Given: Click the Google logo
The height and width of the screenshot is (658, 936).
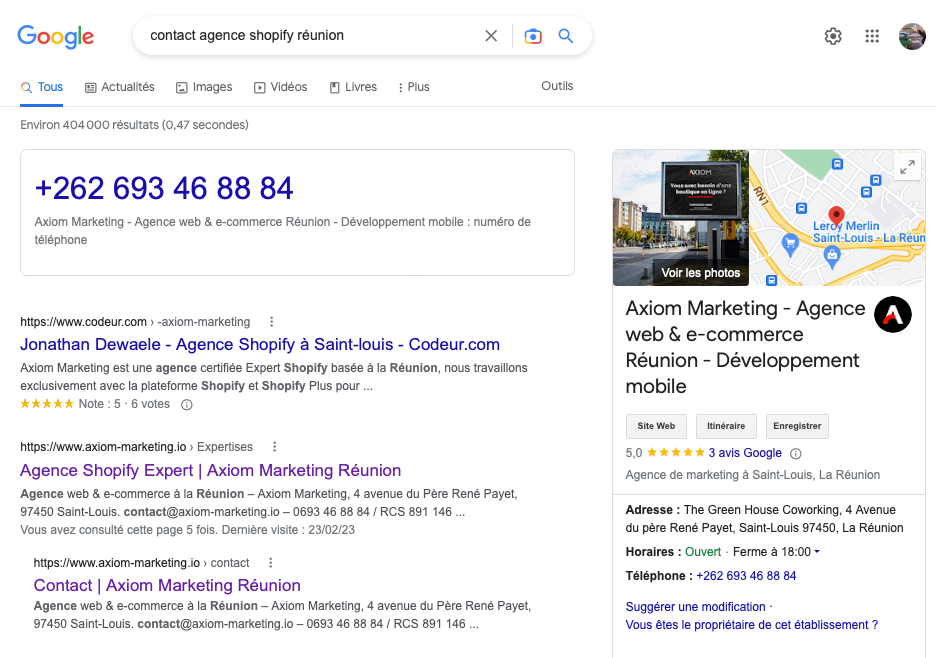Looking at the screenshot, I should coord(56,36).
